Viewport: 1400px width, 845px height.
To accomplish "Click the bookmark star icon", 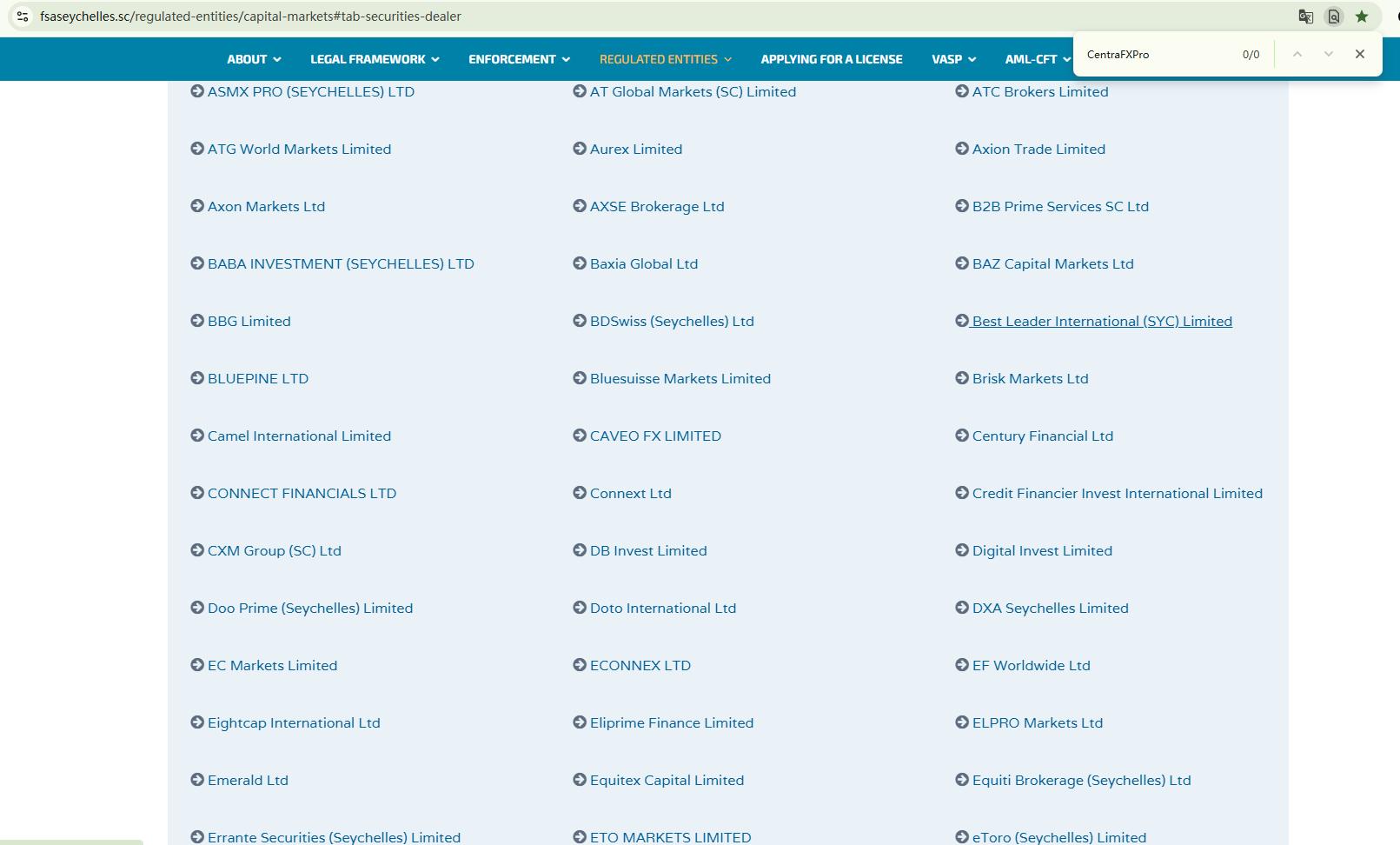I will pyautogui.click(x=1362, y=17).
